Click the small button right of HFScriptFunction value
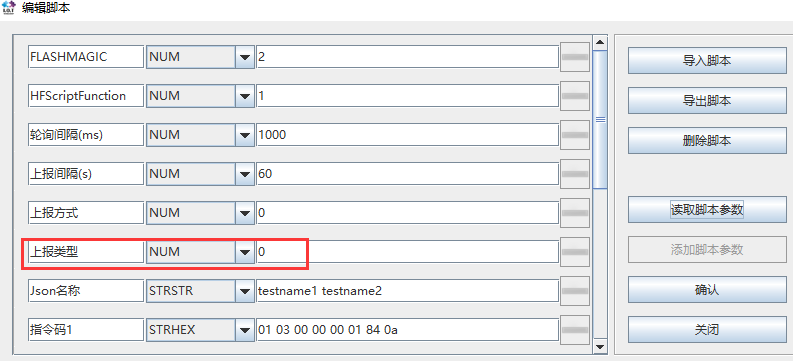This screenshot has height=361, width=793. pyautogui.click(x=575, y=96)
